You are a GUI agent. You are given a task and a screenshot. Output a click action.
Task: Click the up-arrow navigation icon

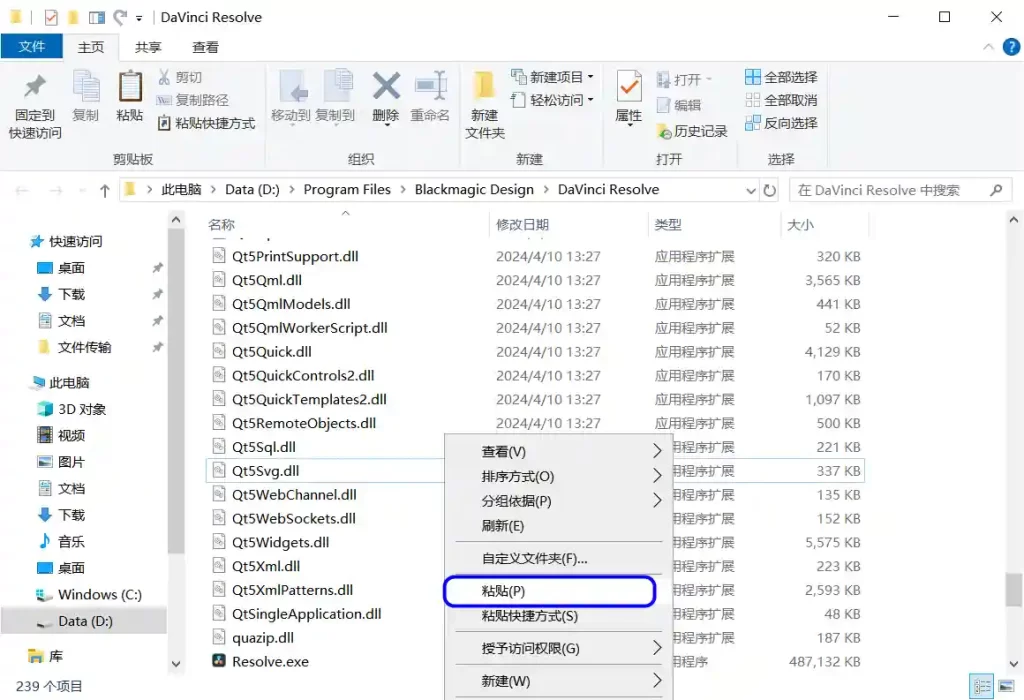tap(104, 190)
